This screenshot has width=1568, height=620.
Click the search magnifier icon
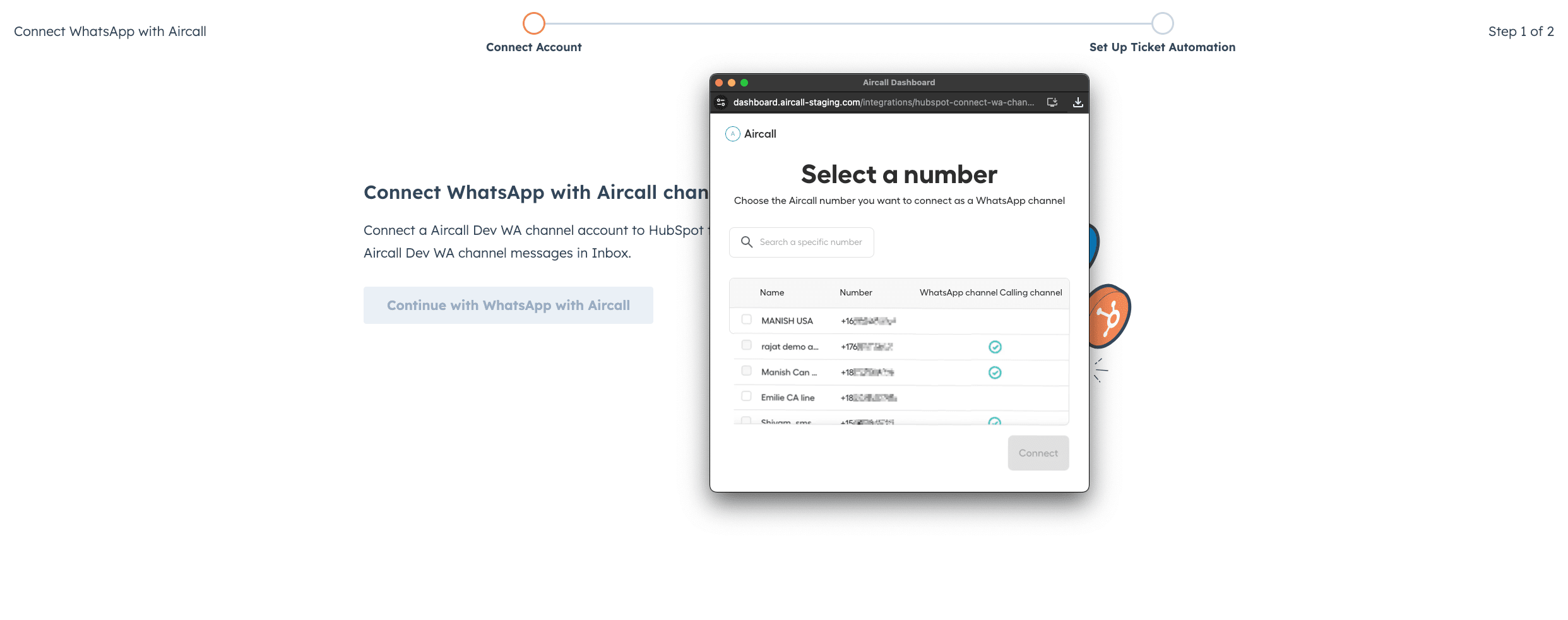(x=747, y=242)
